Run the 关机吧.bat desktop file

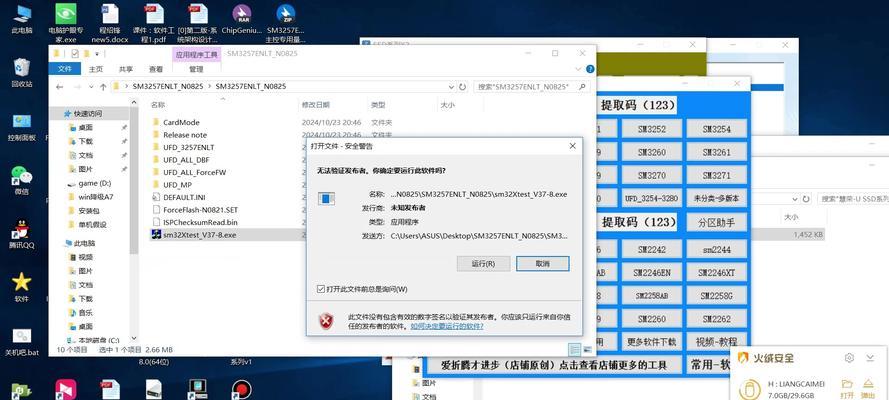22,342
